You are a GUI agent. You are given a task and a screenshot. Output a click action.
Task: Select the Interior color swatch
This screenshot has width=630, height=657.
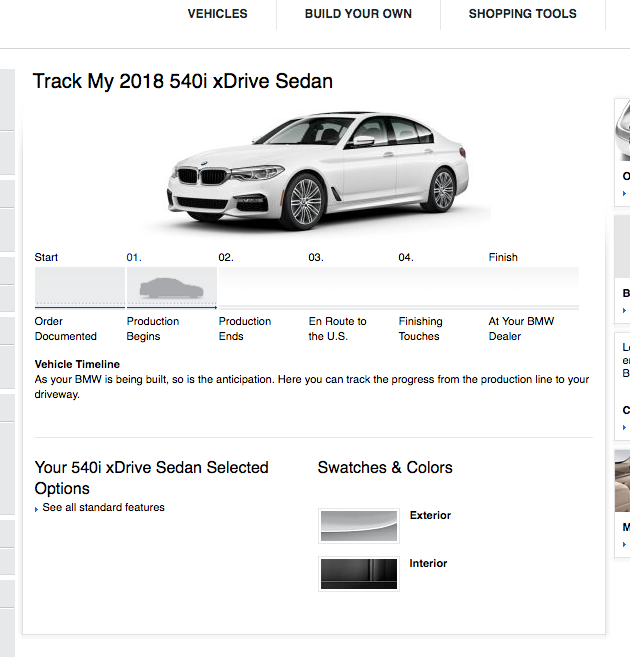coord(359,574)
